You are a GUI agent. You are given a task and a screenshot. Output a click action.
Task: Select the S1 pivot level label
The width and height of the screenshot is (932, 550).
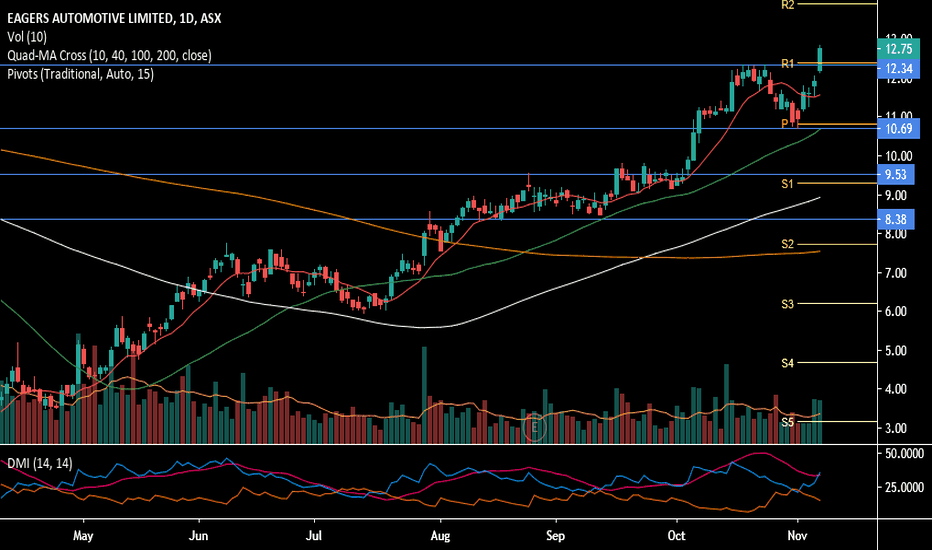click(x=788, y=184)
